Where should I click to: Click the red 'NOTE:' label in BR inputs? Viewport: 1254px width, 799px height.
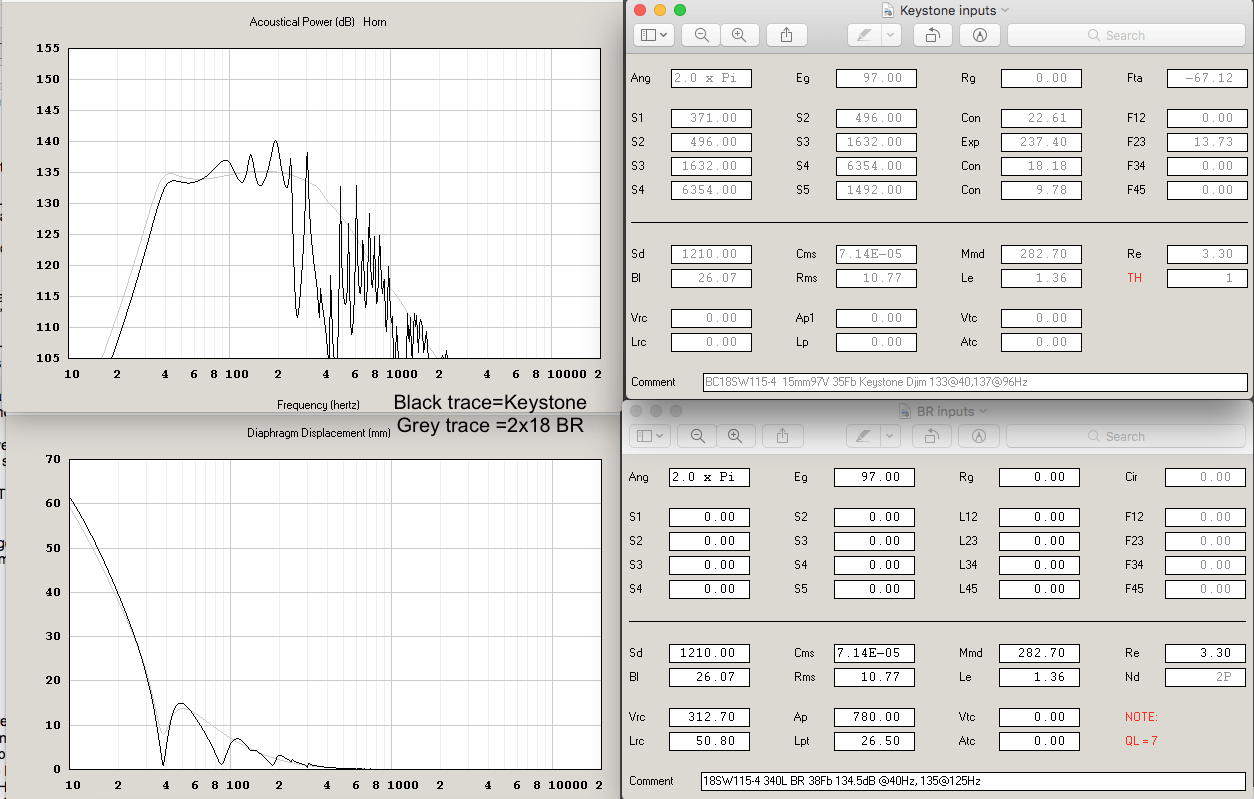point(1141,717)
